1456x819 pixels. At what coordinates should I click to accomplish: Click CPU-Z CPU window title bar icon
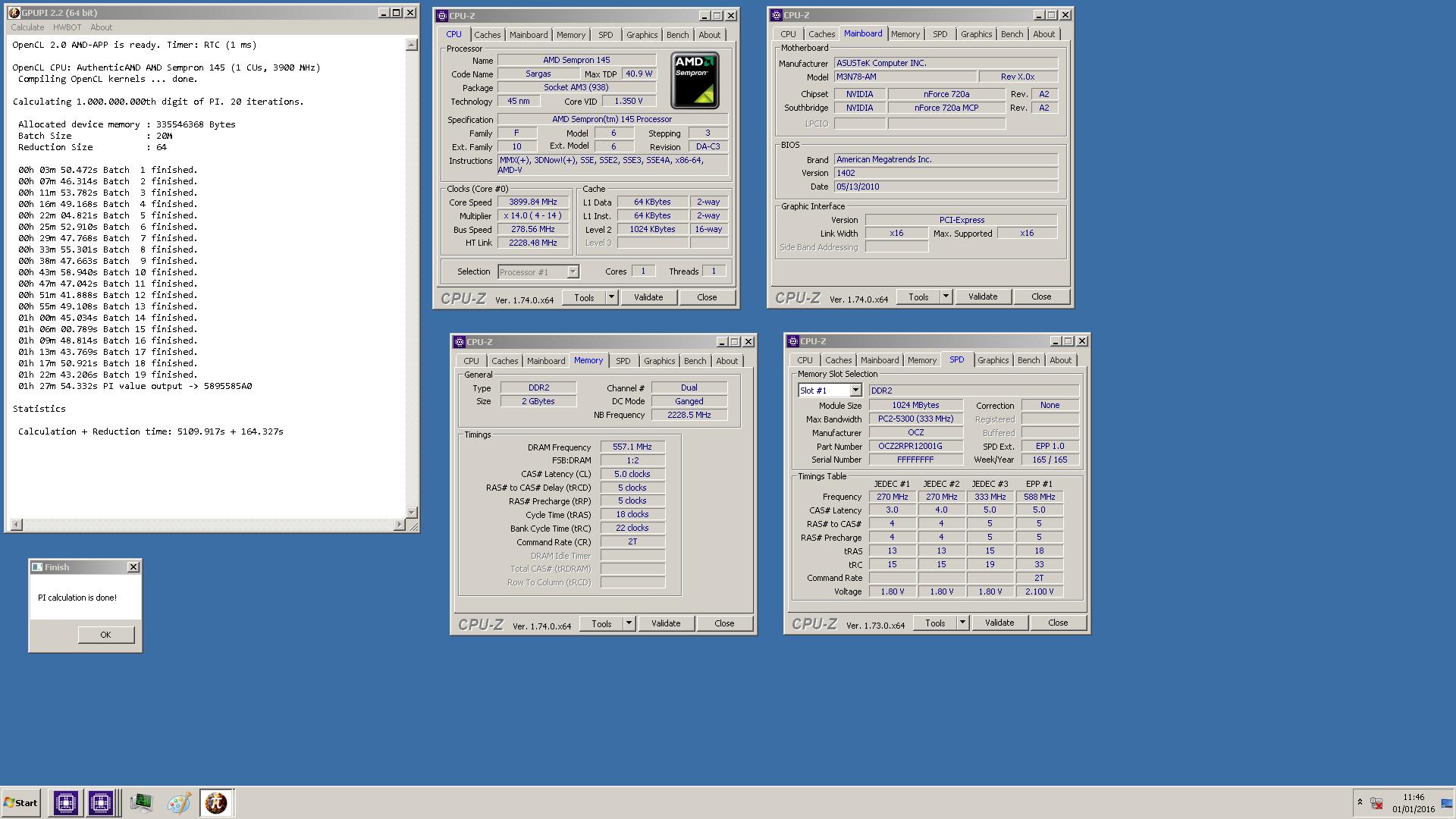[x=442, y=15]
